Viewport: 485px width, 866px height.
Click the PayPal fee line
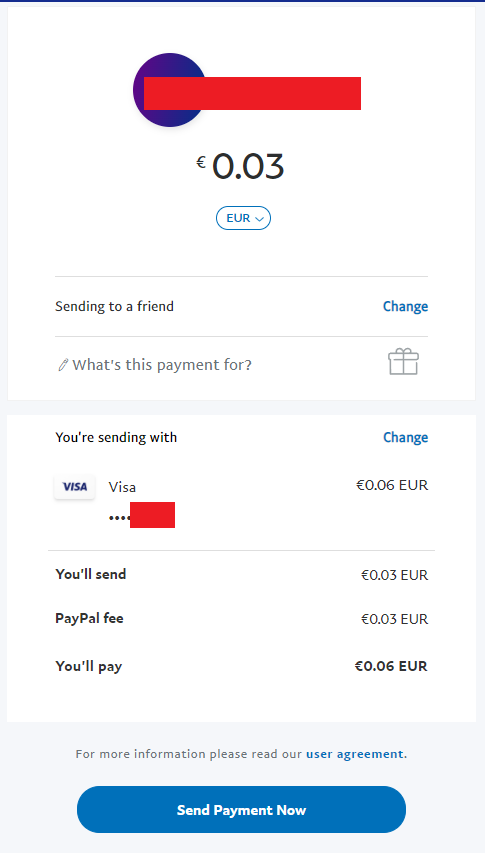click(x=241, y=619)
